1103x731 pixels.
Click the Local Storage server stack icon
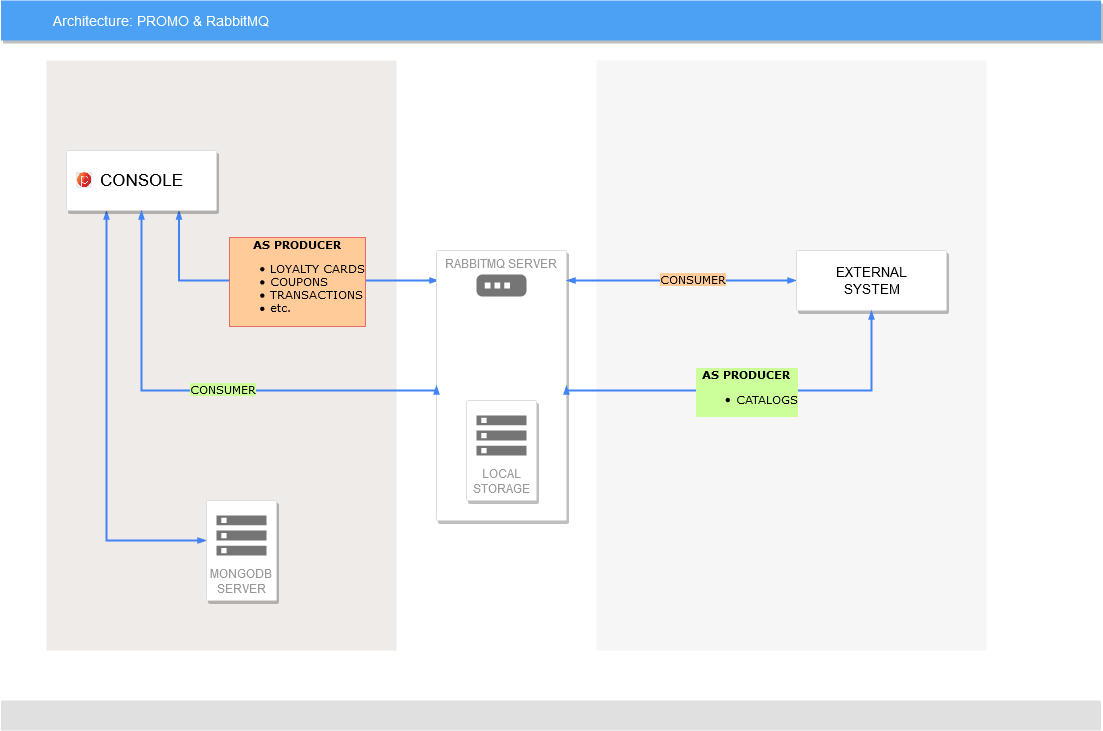pyautogui.click(x=501, y=436)
